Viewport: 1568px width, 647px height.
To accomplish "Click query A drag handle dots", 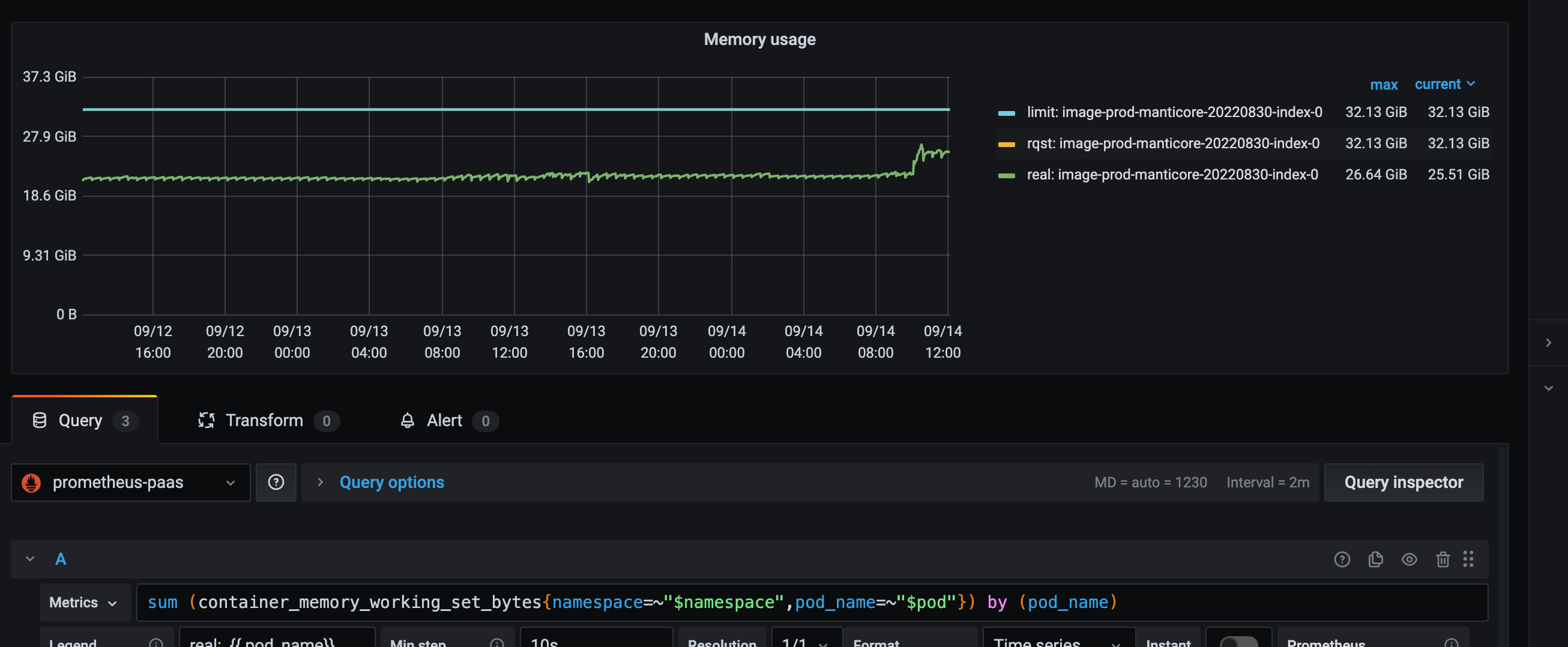I will [x=1469, y=559].
